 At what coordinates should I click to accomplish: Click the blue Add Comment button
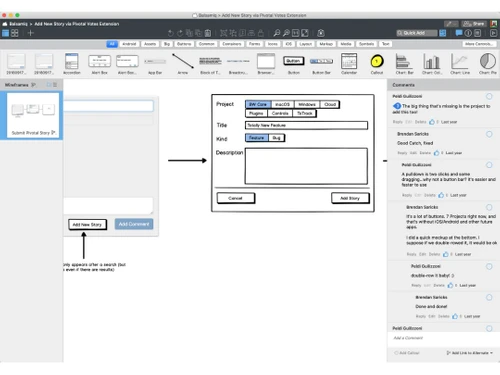[134, 224]
